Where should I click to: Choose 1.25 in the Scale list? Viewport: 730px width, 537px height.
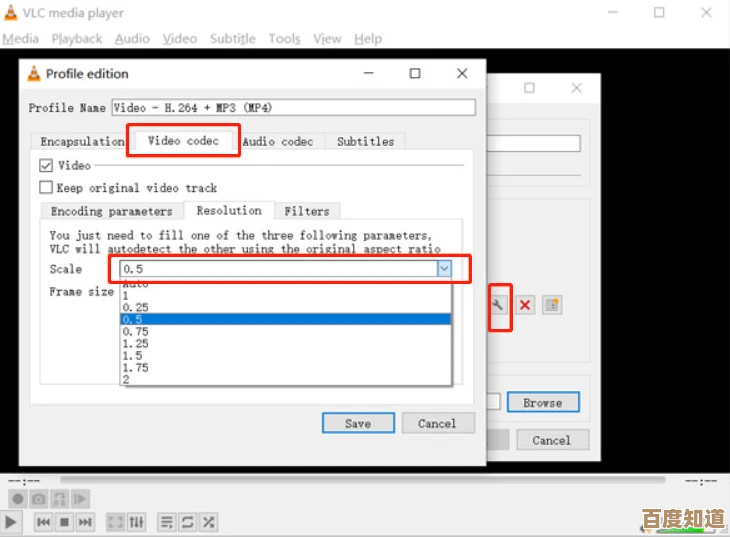[136, 343]
